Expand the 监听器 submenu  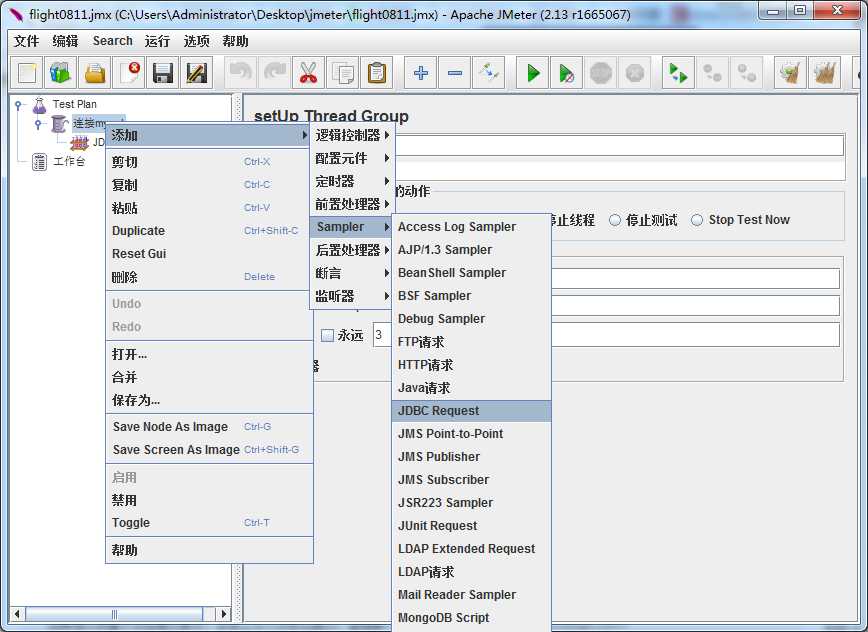[352, 296]
